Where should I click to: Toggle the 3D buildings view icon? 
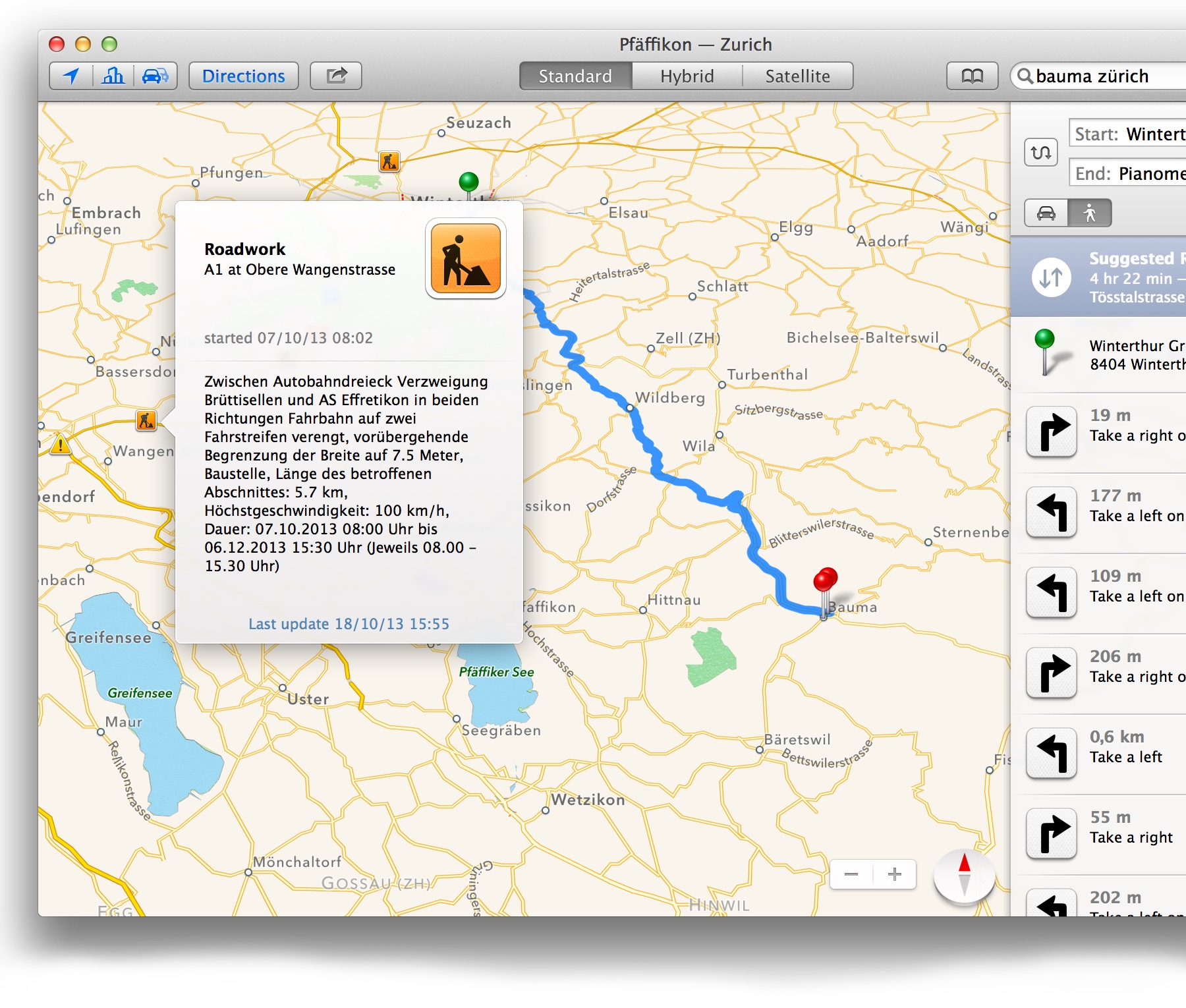(113, 76)
